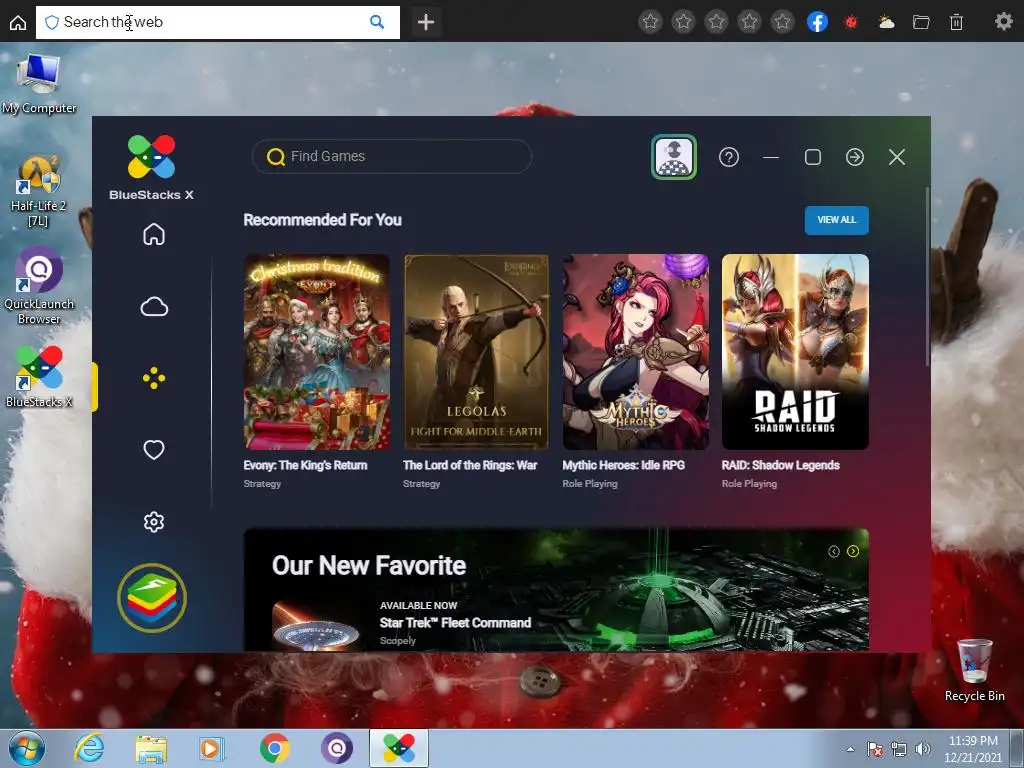Open Google Chrome from taskbar
This screenshot has width=1024, height=768.
(x=274, y=748)
